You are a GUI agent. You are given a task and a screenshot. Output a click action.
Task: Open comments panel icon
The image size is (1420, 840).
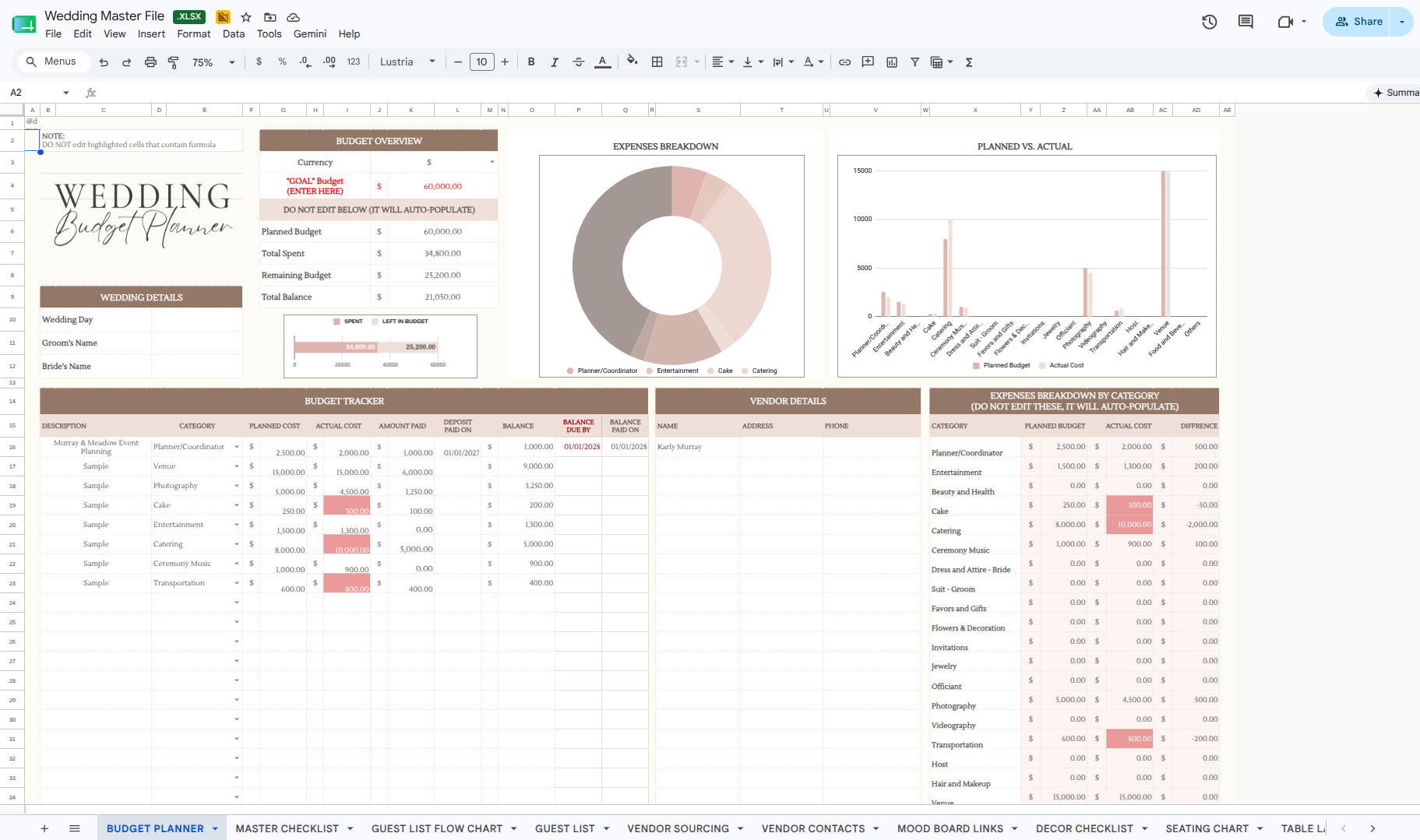tap(1246, 22)
